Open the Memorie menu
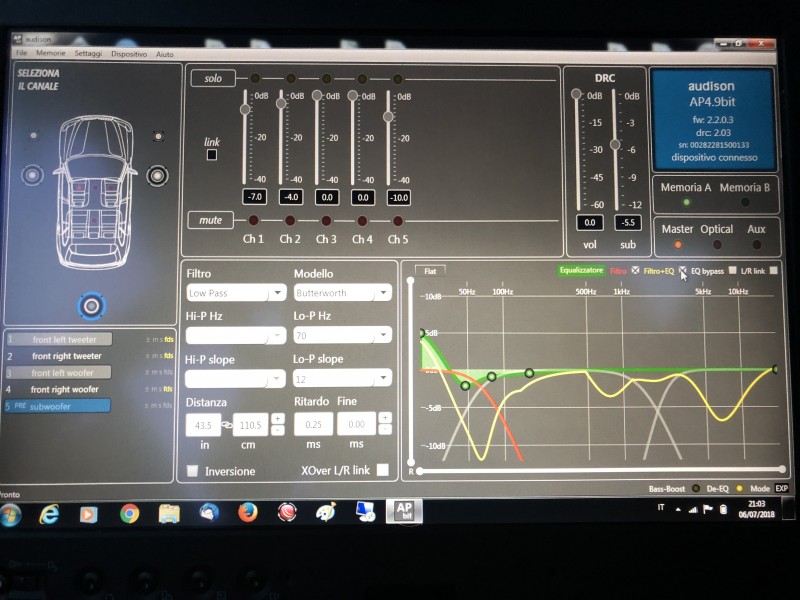This screenshot has width=800, height=600. click(51, 53)
